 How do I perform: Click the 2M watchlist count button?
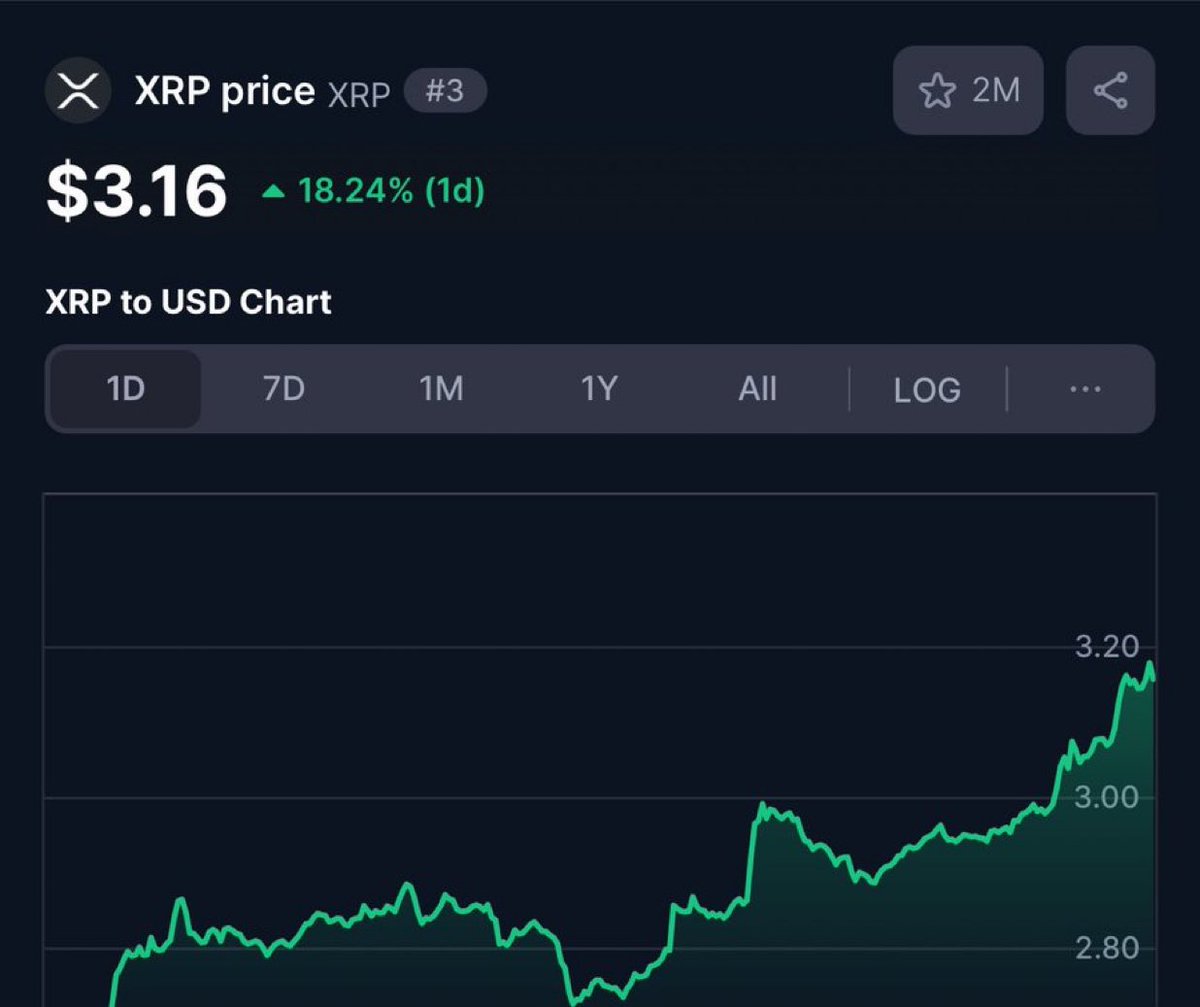[x=968, y=91]
